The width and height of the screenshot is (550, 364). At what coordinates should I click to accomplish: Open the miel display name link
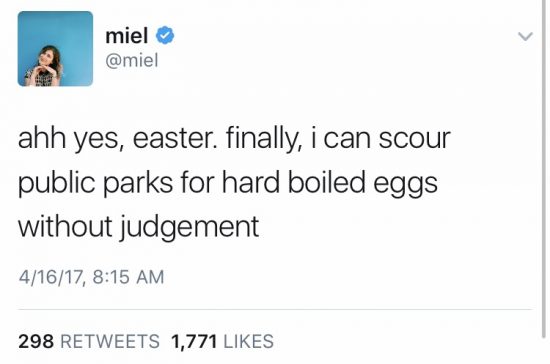pos(127,35)
